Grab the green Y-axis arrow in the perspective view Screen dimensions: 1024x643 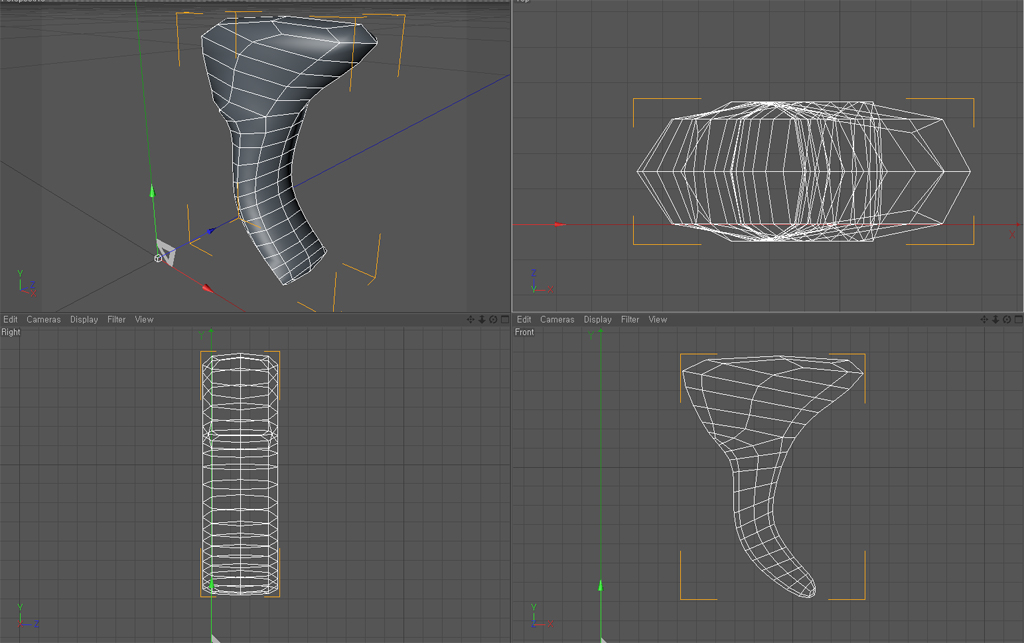click(x=152, y=191)
